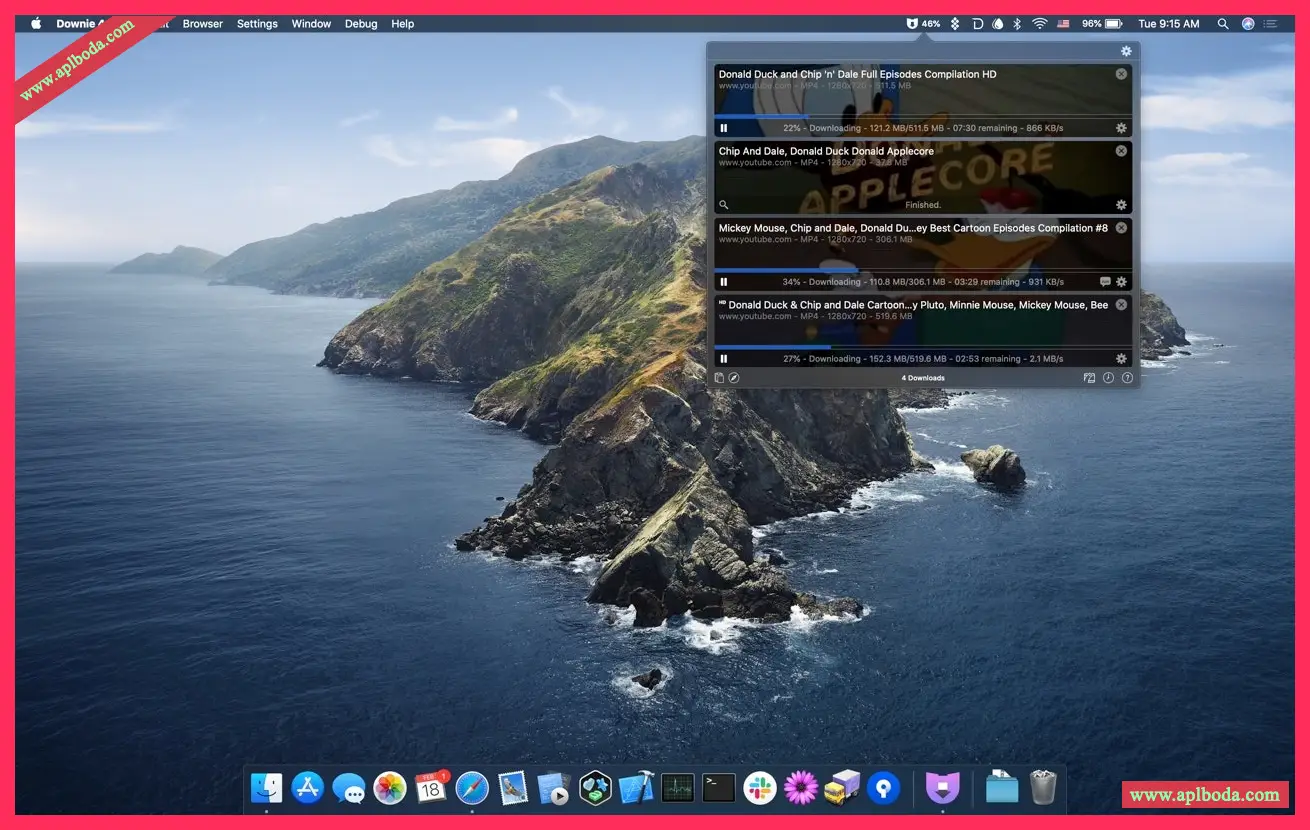Click the Compilation #8 download progress bar
The image size is (1310, 830).
click(922, 270)
